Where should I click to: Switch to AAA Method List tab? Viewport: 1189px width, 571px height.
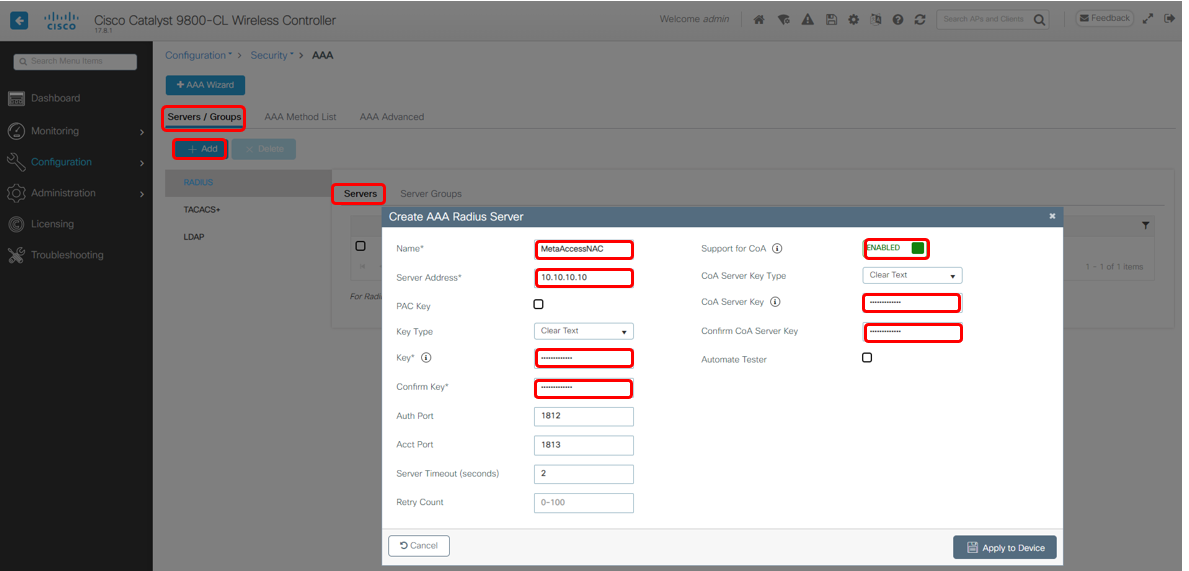pos(300,117)
